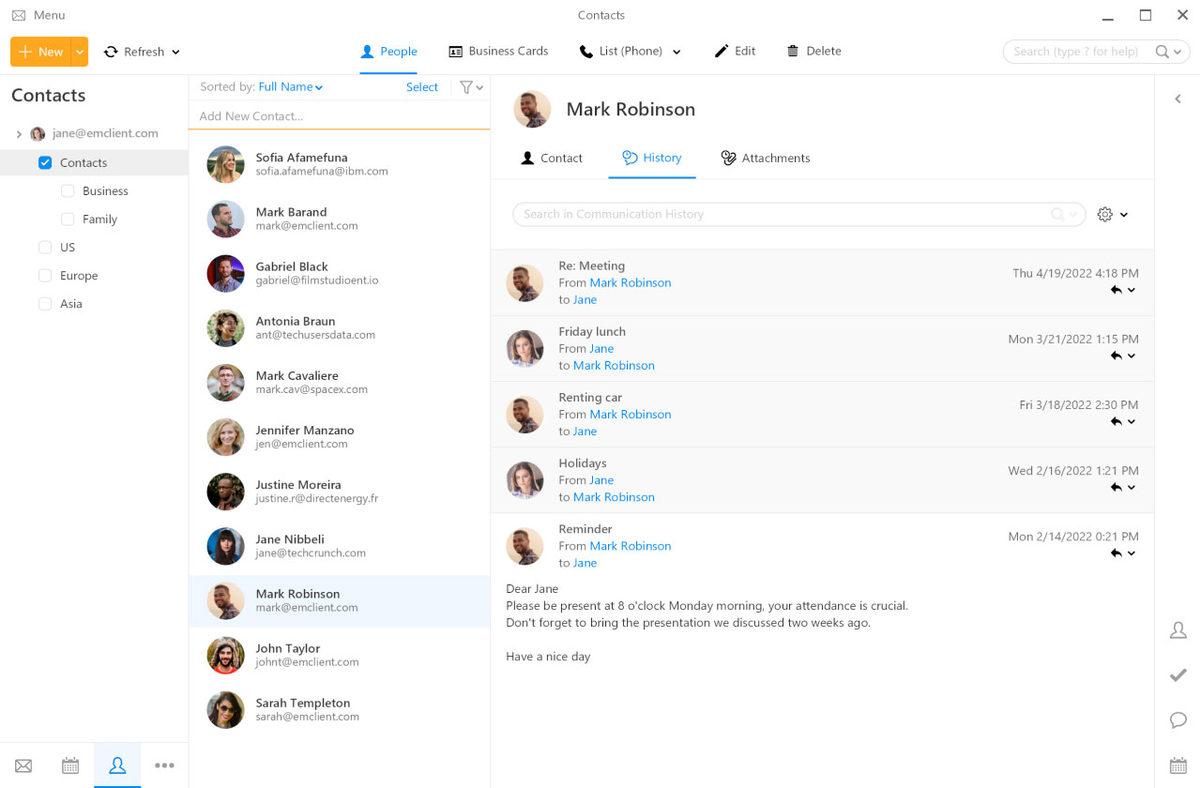Expand the jane@emclient.com account tree

pos(19,134)
